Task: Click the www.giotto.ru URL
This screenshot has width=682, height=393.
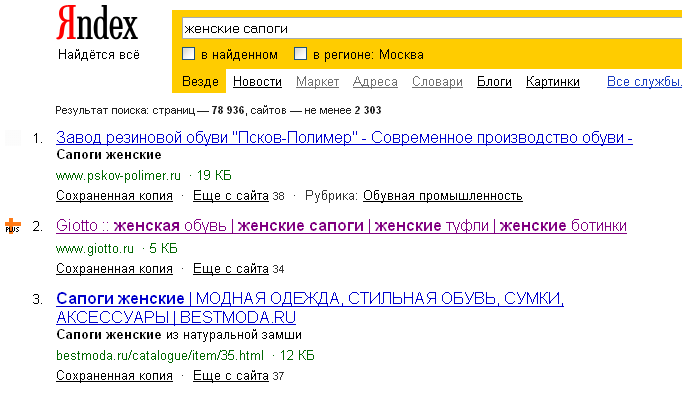Action: point(95,249)
